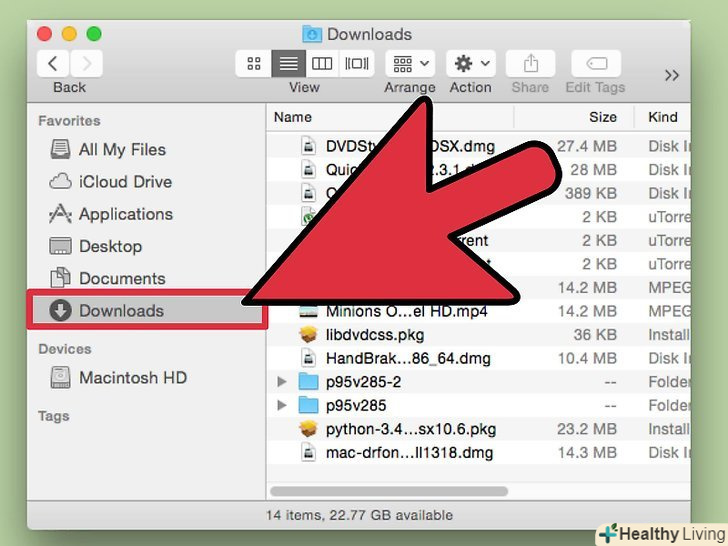This screenshot has height=546, width=728.
Task: Select the file mac-drfon...ll1318.dmg
Action: [x=410, y=453]
